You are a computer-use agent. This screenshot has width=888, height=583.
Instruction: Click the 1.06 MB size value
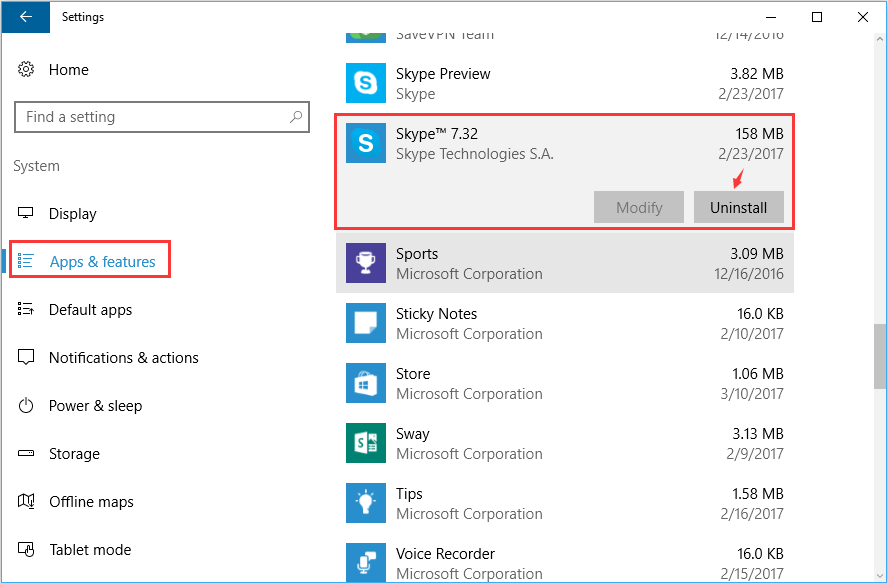(x=758, y=374)
